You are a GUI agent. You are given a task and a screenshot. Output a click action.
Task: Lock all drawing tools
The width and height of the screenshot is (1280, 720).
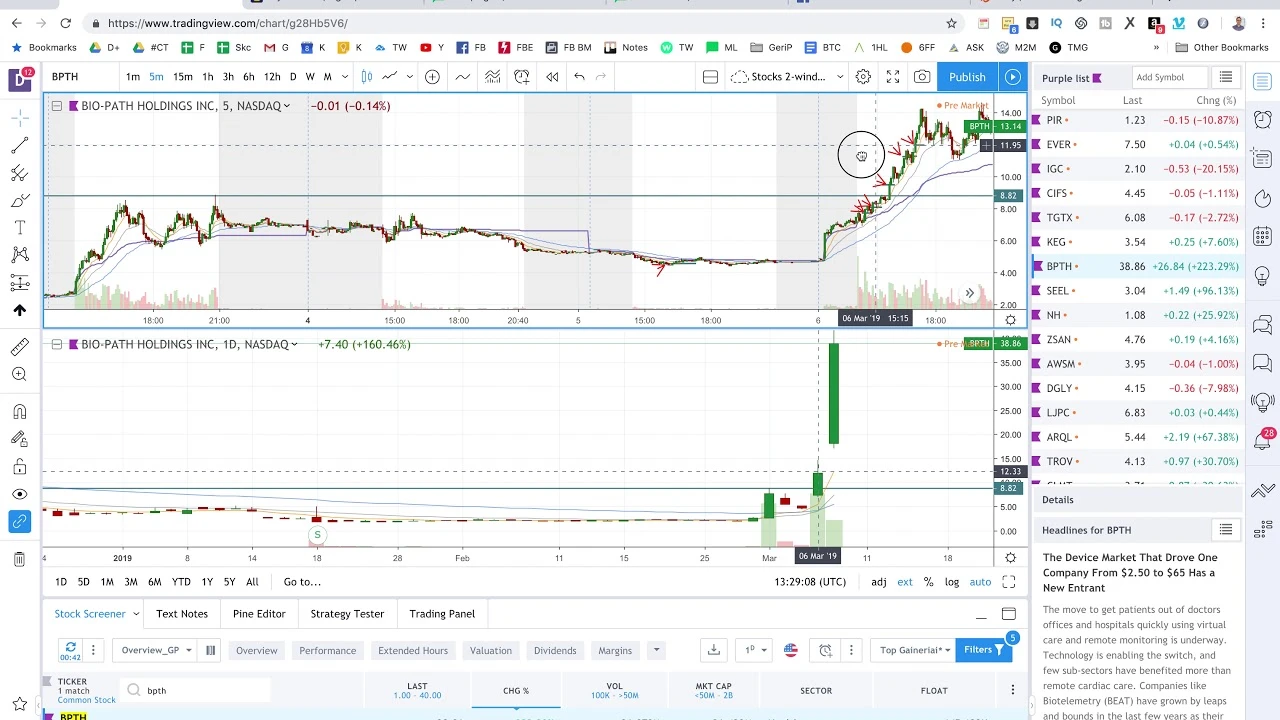point(19,467)
